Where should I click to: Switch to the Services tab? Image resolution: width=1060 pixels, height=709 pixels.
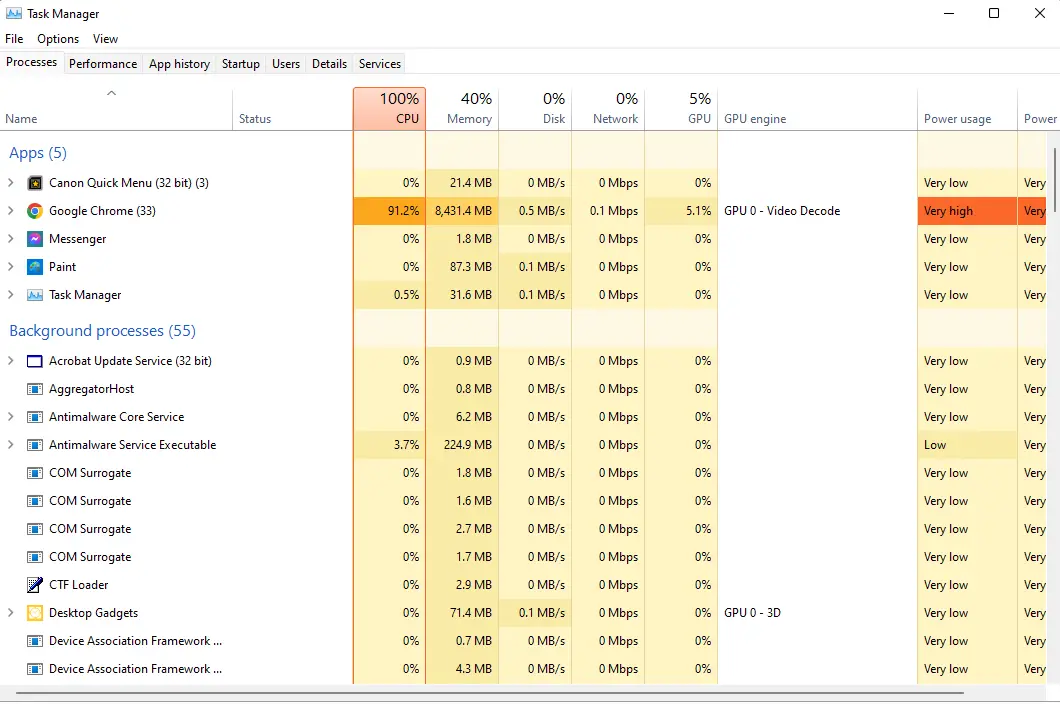[380, 64]
